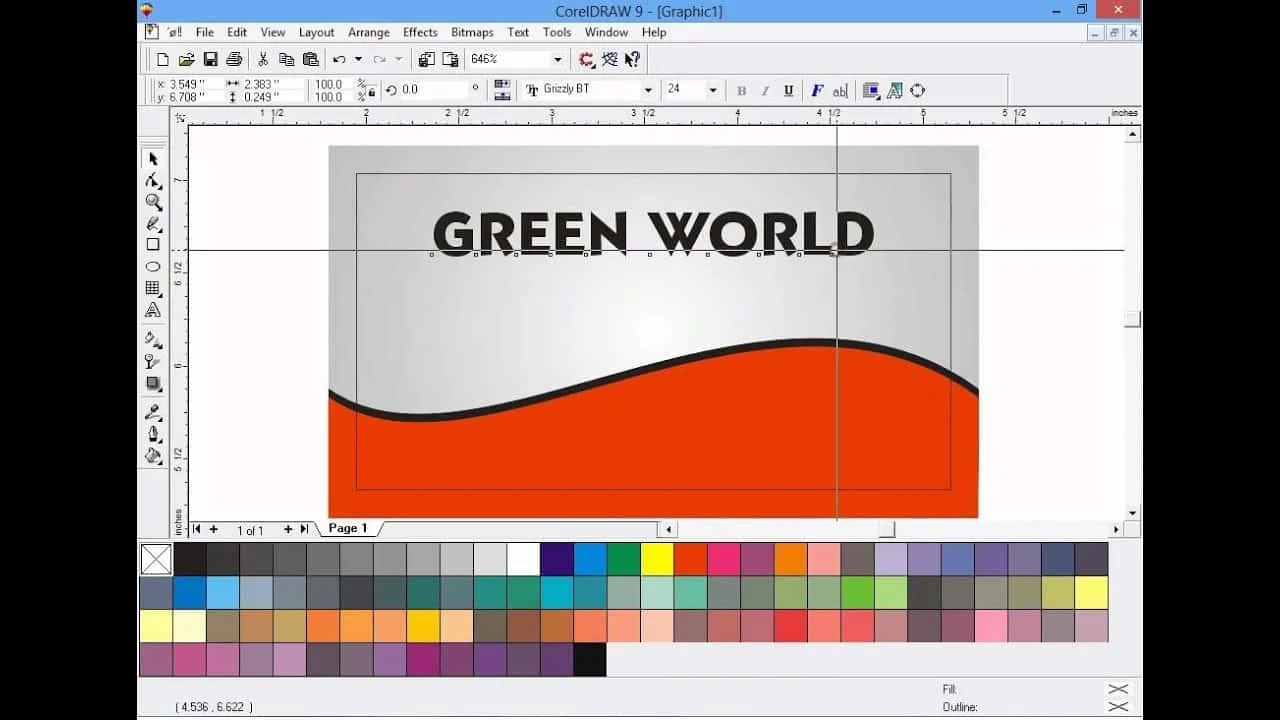Screen dimensions: 1280x720
Task: Select the Interactive Fill tool
Action: pyautogui.click(x=153, y=340)
